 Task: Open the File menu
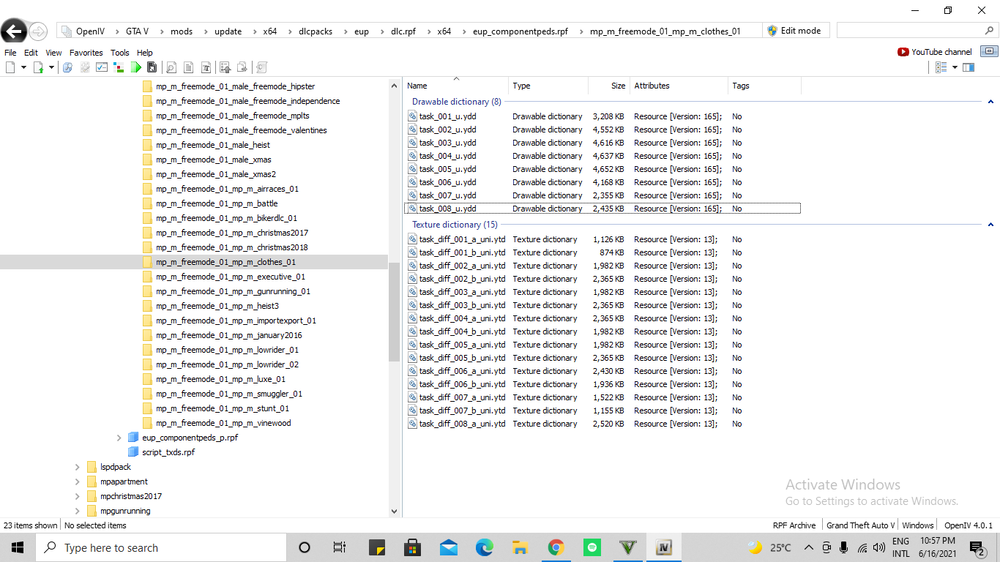[x=10, y=53]
